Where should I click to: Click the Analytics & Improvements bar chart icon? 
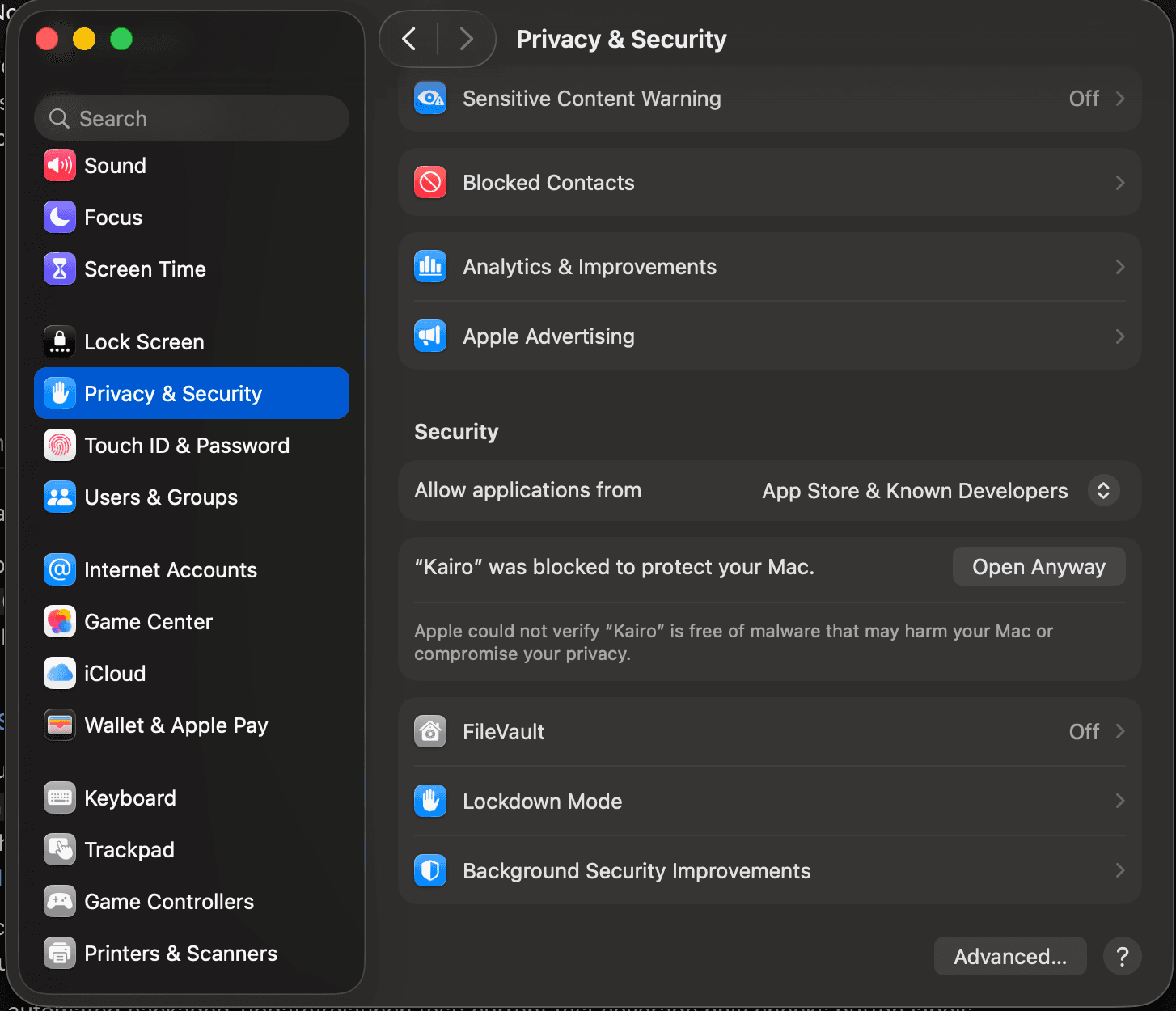[430, 267]
